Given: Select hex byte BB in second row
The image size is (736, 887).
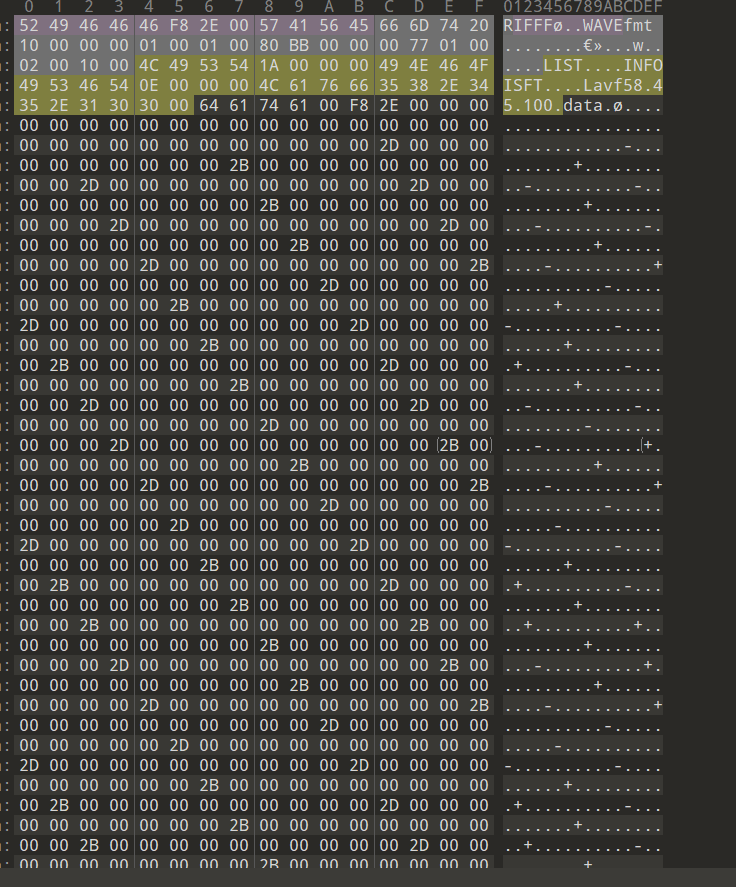Looking at the screenshot, I should coord(298,45).
